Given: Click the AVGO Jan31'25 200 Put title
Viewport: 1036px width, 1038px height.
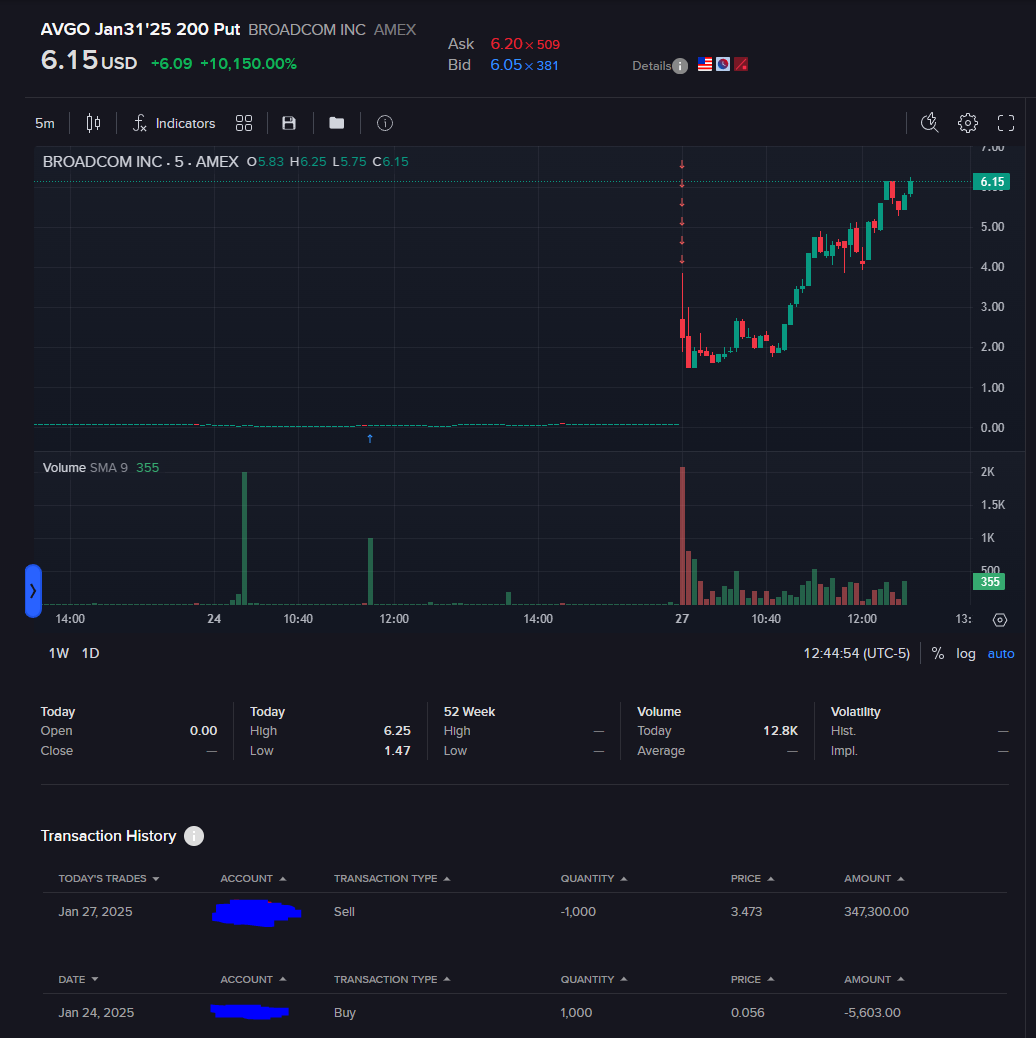Looking at the screenshot, I should click(140, 30).
